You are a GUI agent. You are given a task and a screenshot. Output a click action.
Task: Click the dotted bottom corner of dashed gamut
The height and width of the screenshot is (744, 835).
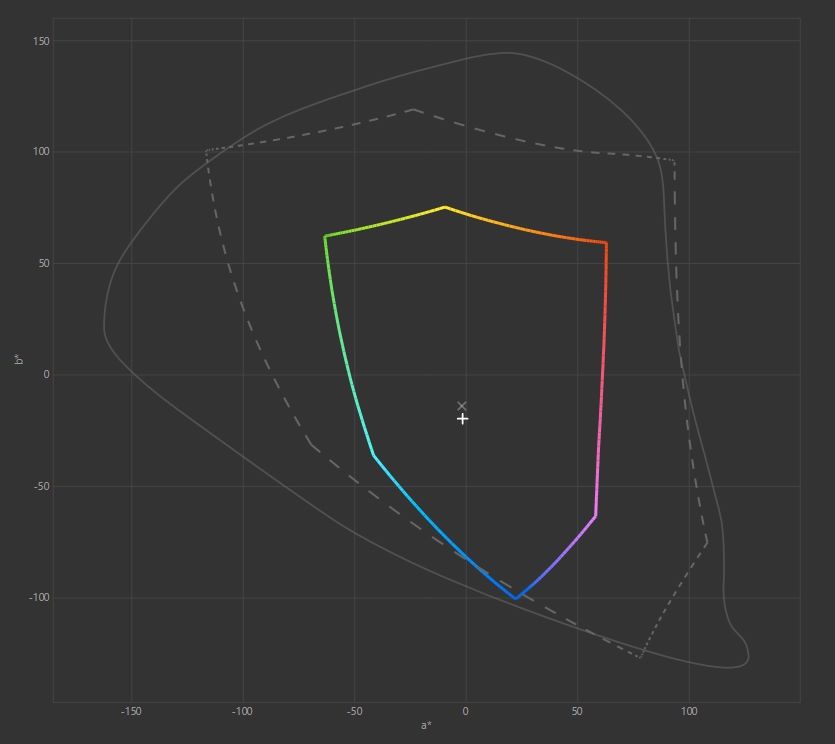pos(640,657)
